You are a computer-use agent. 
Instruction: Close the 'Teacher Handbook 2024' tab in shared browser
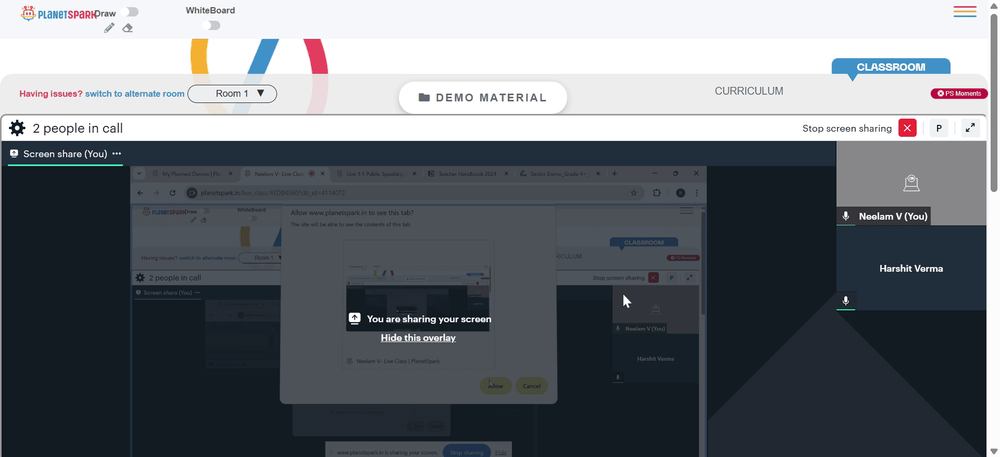coord(506,173)
